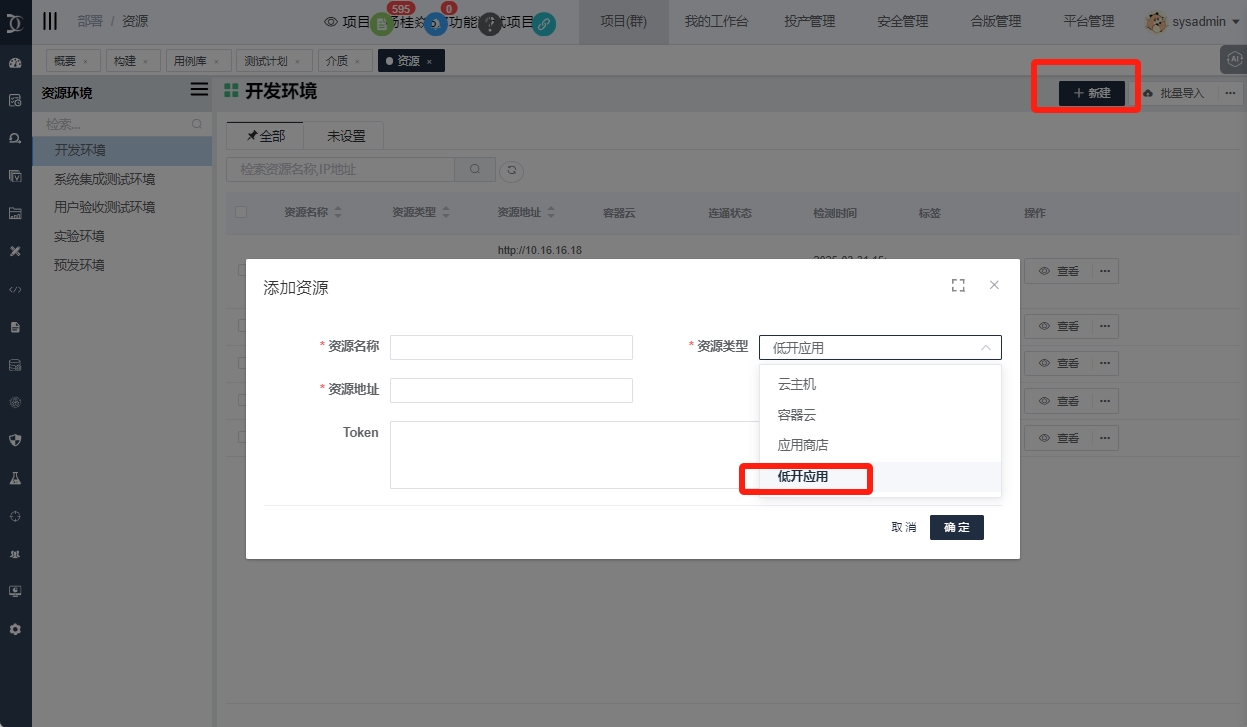Viewport: 1247px width, 727px height.
Task: Close the 添加资源 dialog with the X icon
Action: coord(994,286)
